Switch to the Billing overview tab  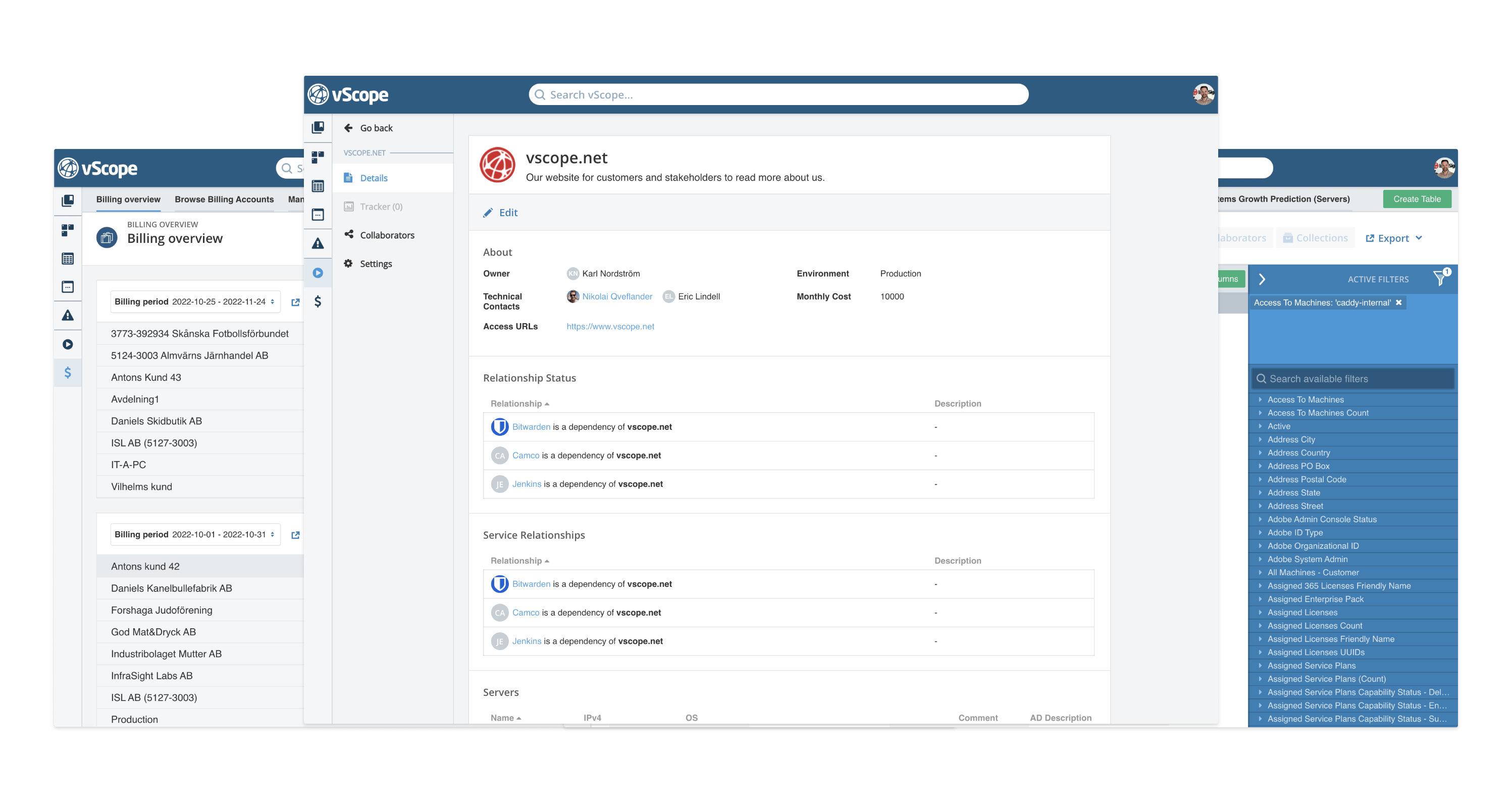(x=128, y=199)
